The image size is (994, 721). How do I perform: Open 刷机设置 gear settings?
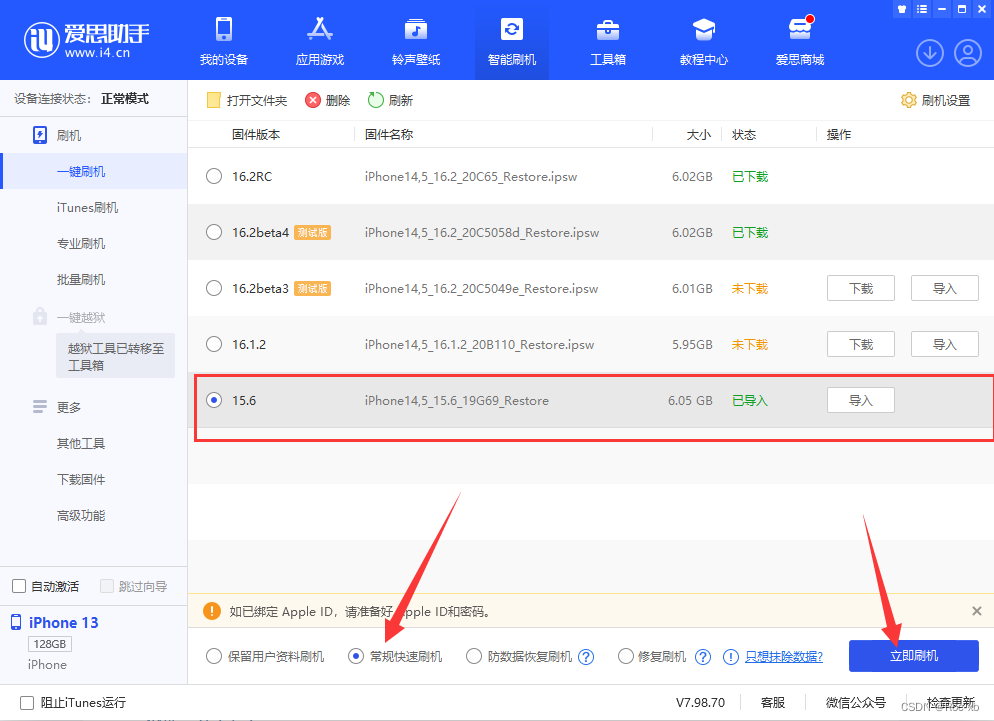(936, 100)
